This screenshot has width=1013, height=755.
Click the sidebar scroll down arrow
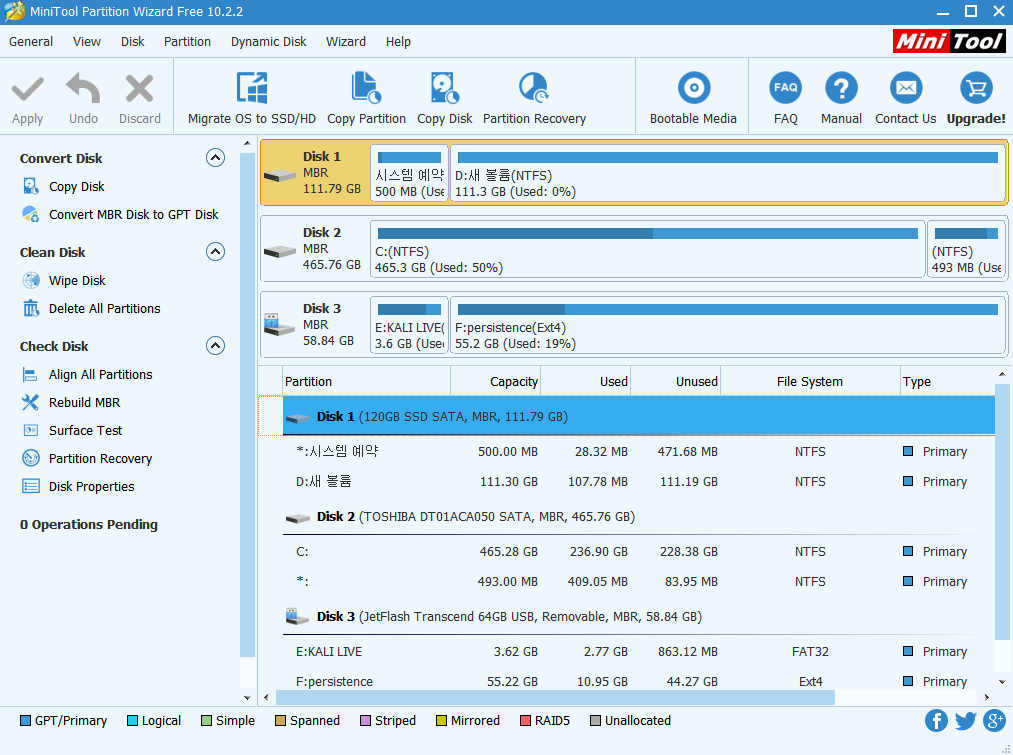click(x=247, y=698)
